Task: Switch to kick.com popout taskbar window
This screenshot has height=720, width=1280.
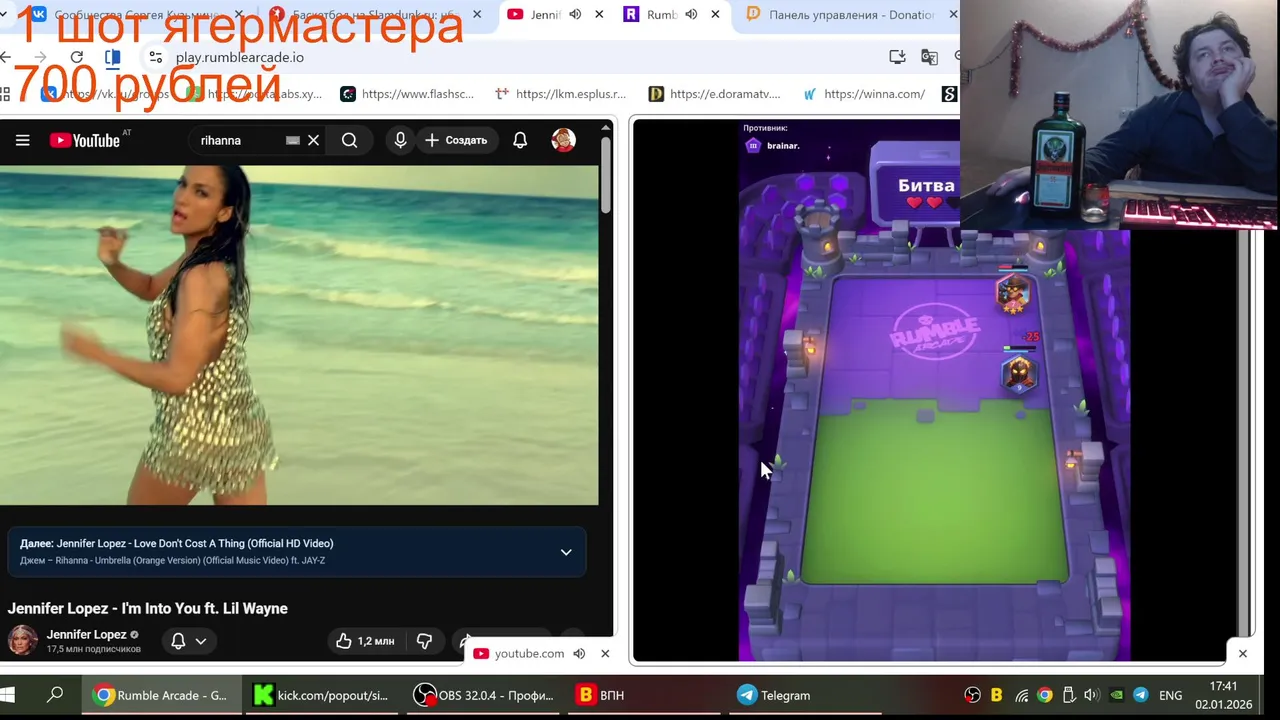Action: click(x=320, y=695)
